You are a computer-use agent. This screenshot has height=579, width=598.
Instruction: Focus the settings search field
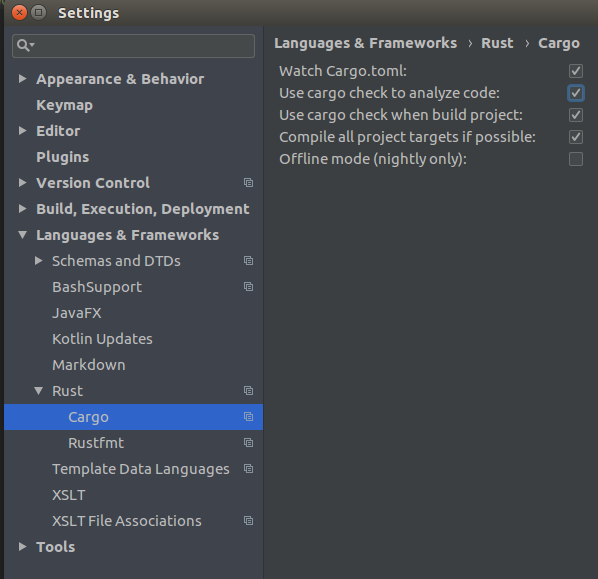point(133,46)
